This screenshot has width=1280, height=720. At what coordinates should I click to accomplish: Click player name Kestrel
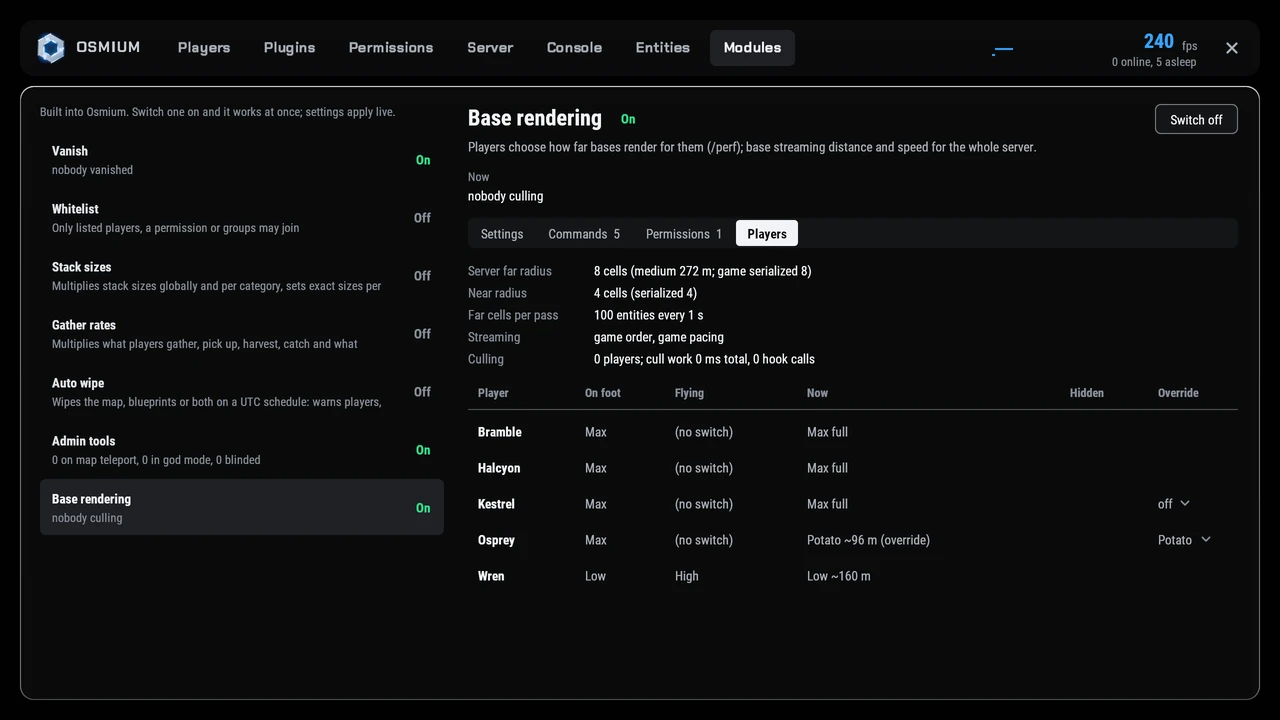[x=496, y=504]
